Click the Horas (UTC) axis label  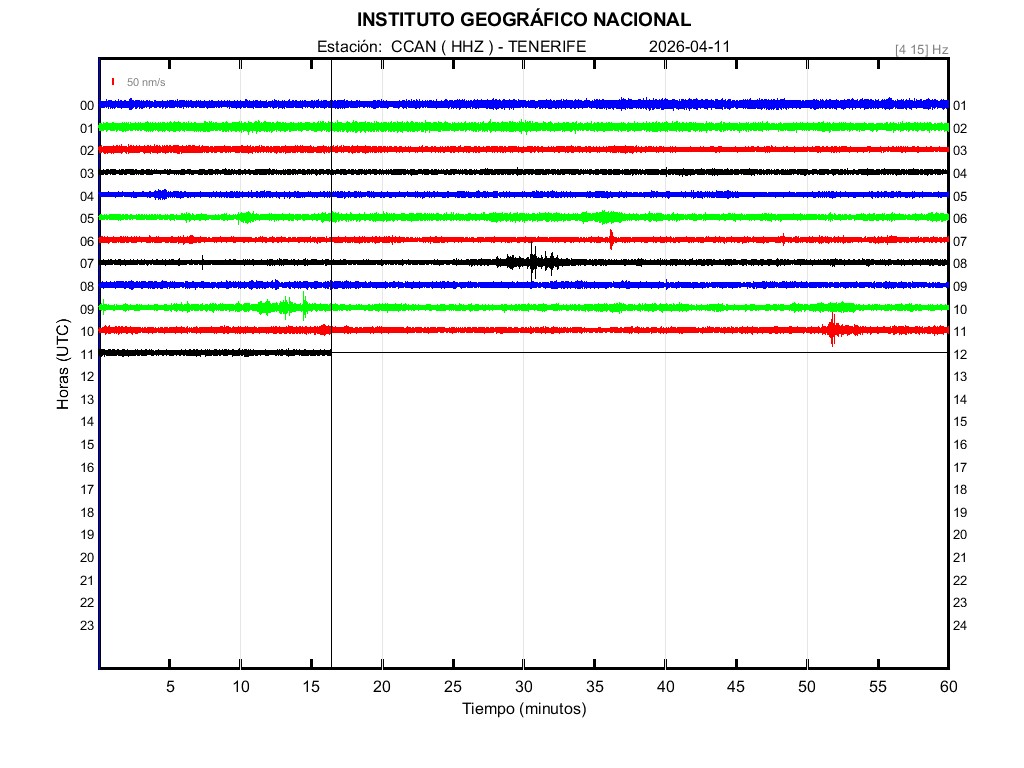pos(63,364)
